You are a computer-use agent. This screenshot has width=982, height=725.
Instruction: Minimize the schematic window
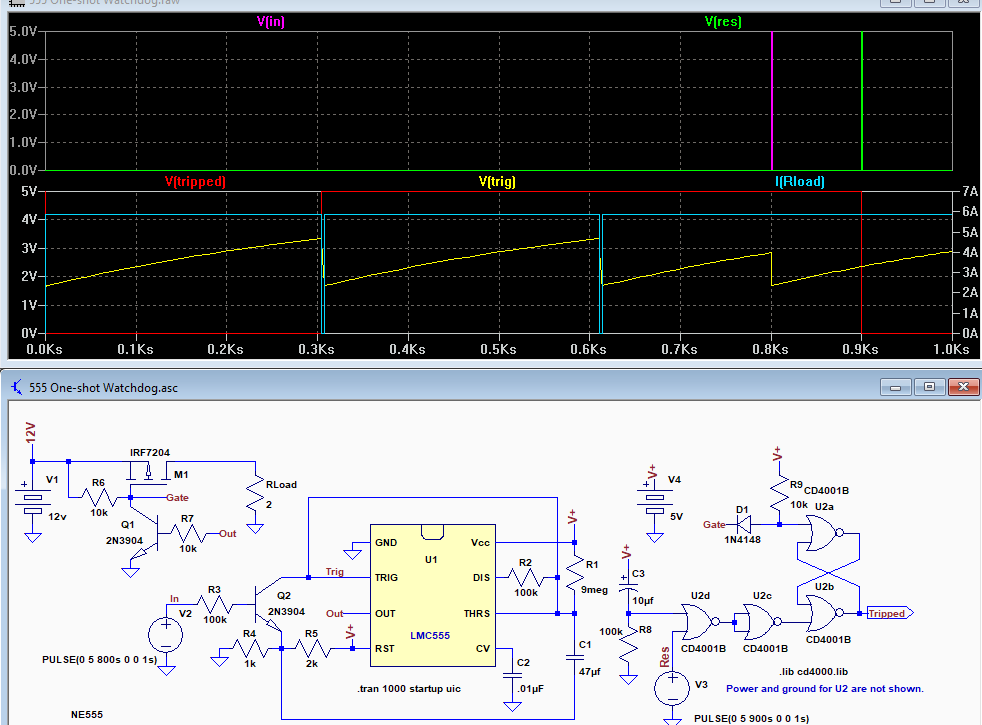[896, 387]
